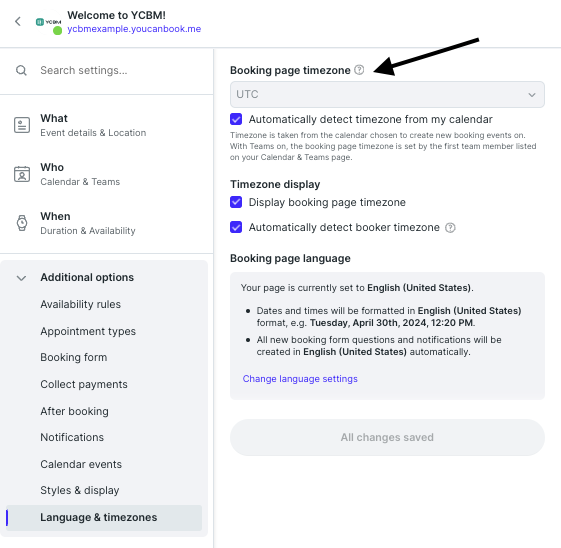
Task: Open help icon beside Automatically detect booker timezone
Action: click(450, 227)
